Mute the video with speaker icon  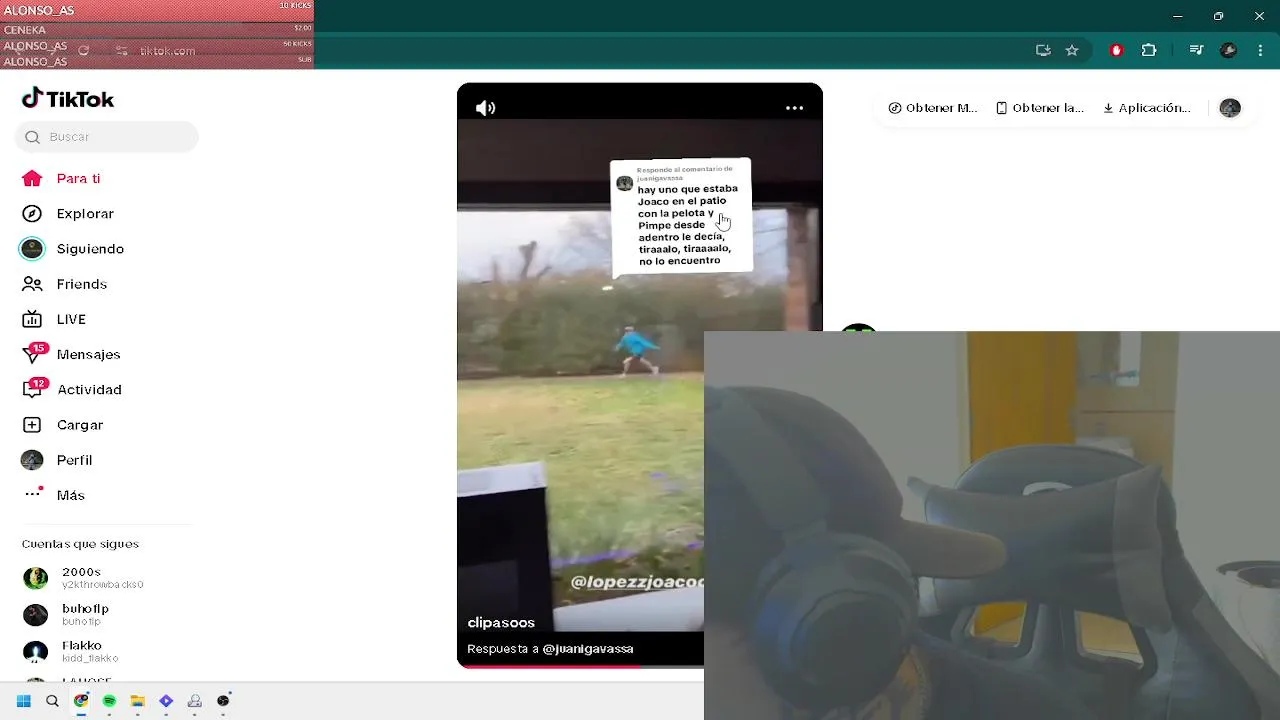486,108
